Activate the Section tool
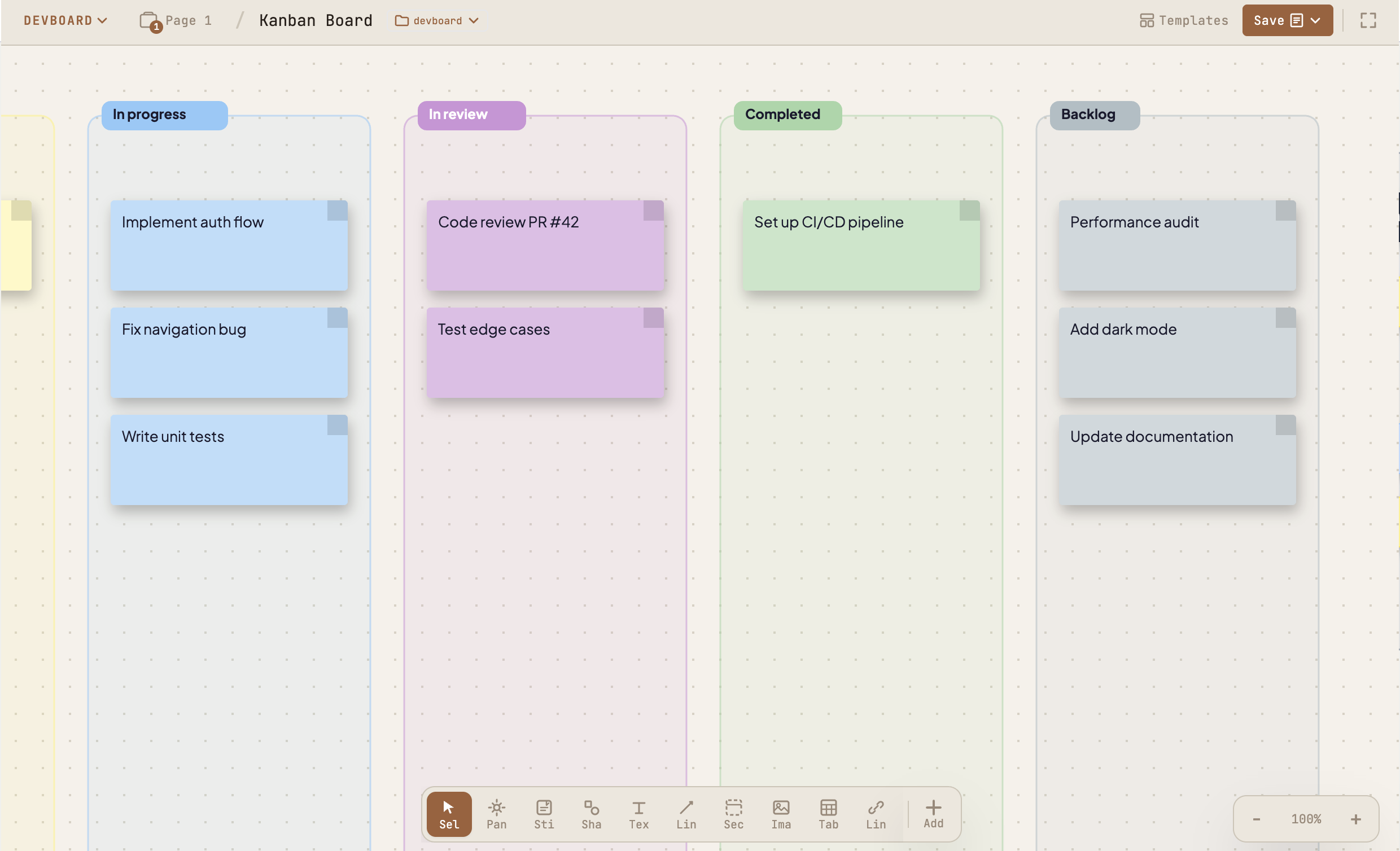 (733, 814)
